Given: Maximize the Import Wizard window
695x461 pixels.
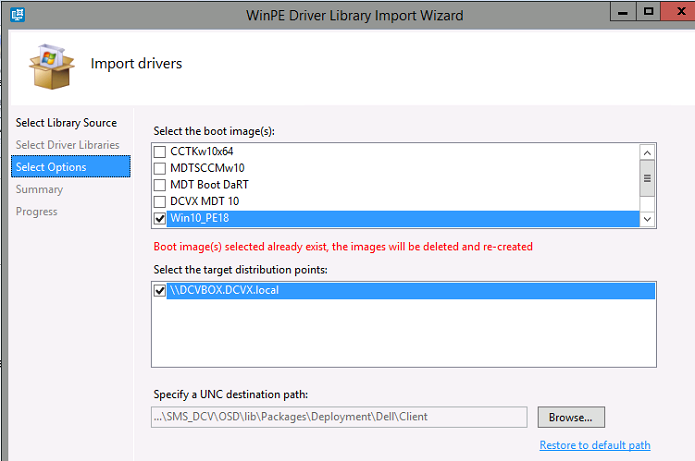Looking at the screenshot, I should pos(648,12).
